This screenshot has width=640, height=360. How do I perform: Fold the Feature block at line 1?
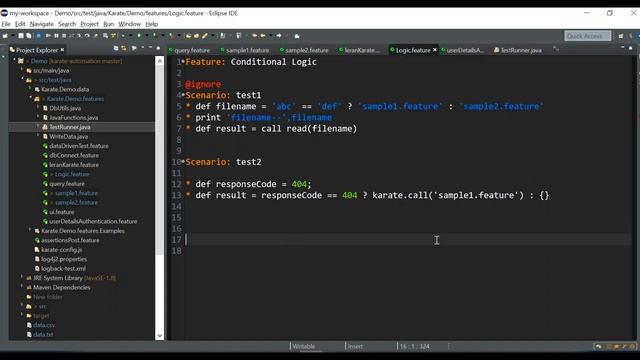pos(183,61)
